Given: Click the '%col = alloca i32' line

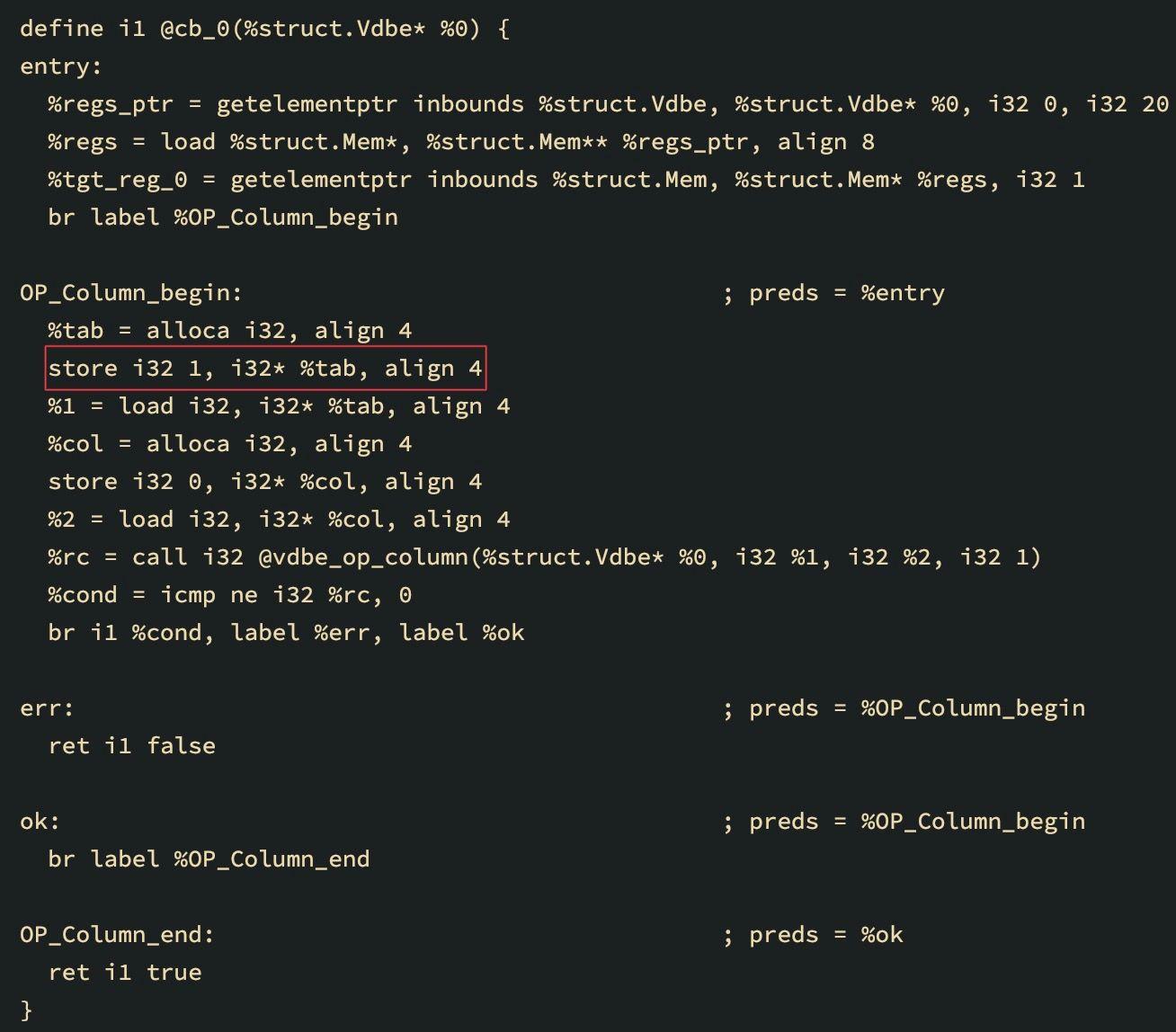Looking at the screenshot, I should coord(229,444).
